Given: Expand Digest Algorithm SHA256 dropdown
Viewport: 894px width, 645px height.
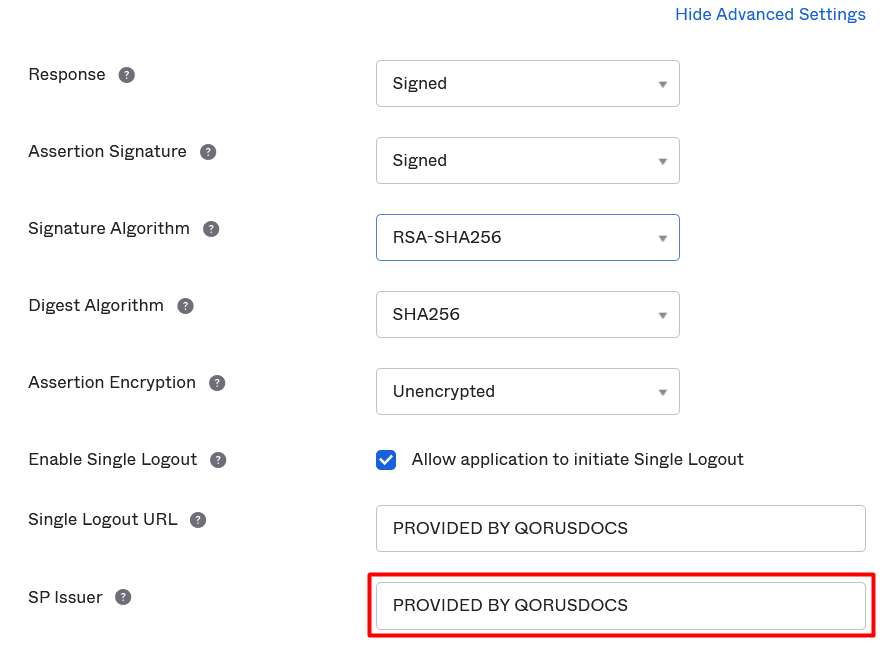Looking at the screenshot, I should (527, 315).
